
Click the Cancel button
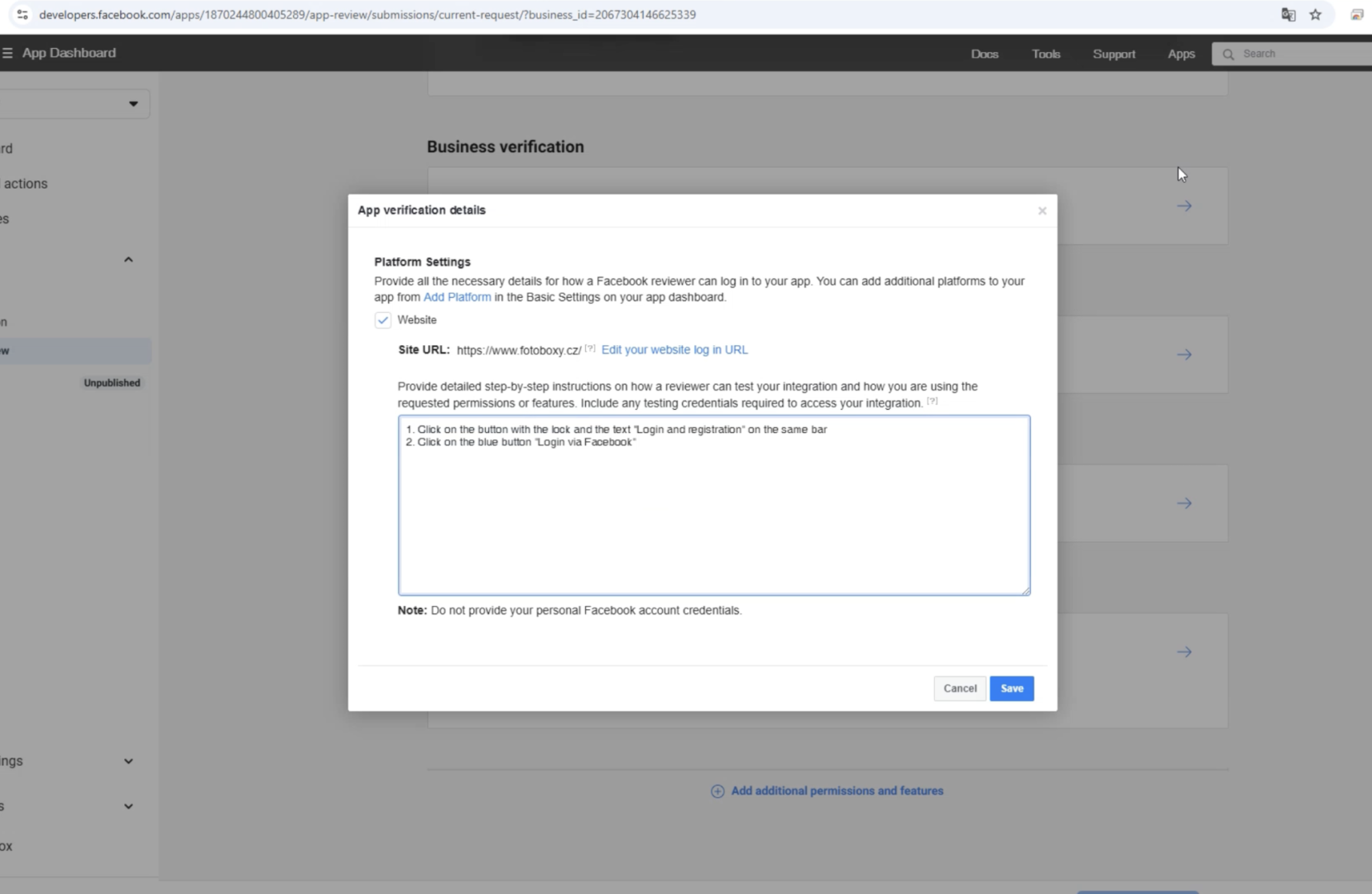coord(960,689)
